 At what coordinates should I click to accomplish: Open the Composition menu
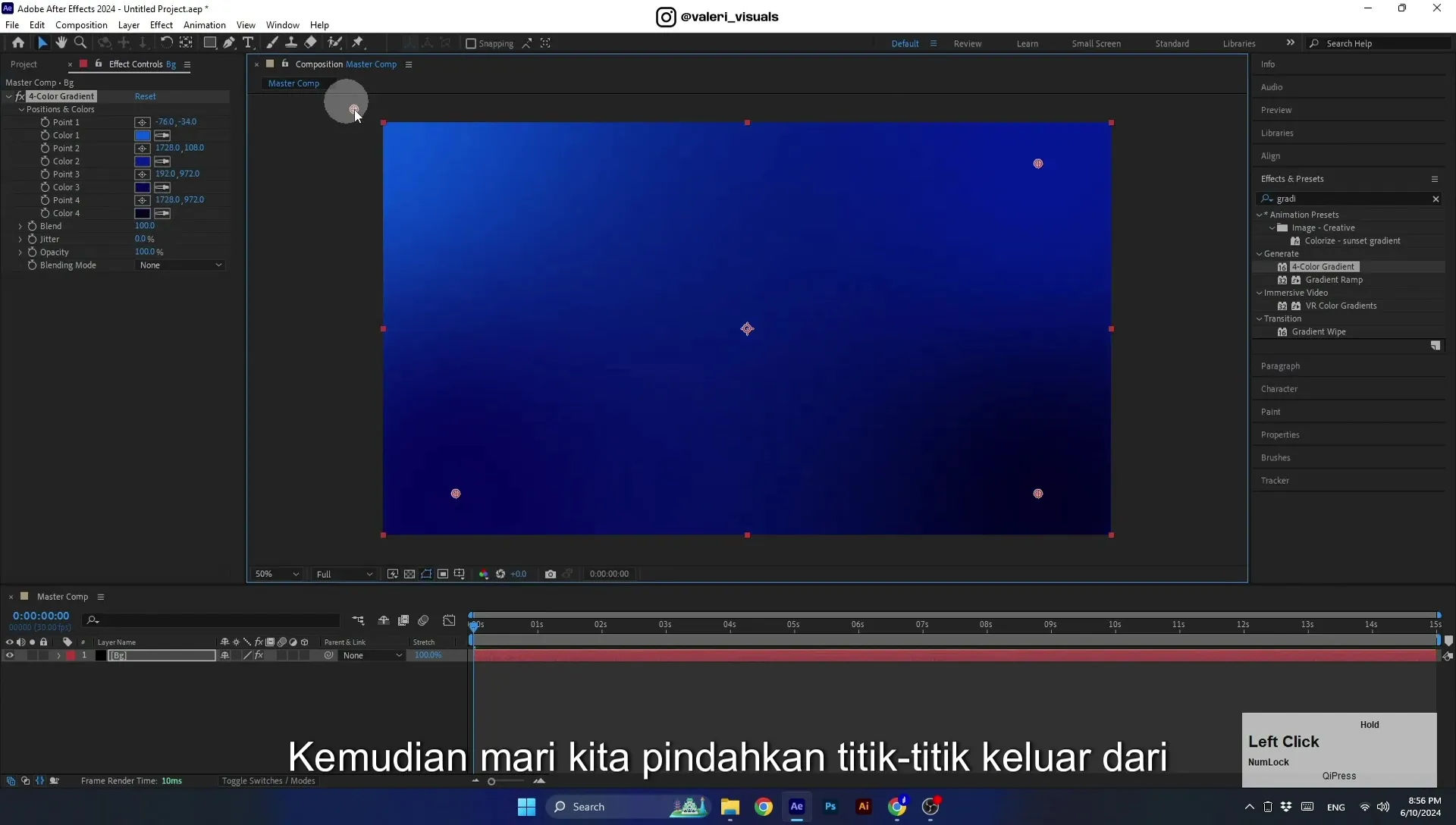[81, 25]
